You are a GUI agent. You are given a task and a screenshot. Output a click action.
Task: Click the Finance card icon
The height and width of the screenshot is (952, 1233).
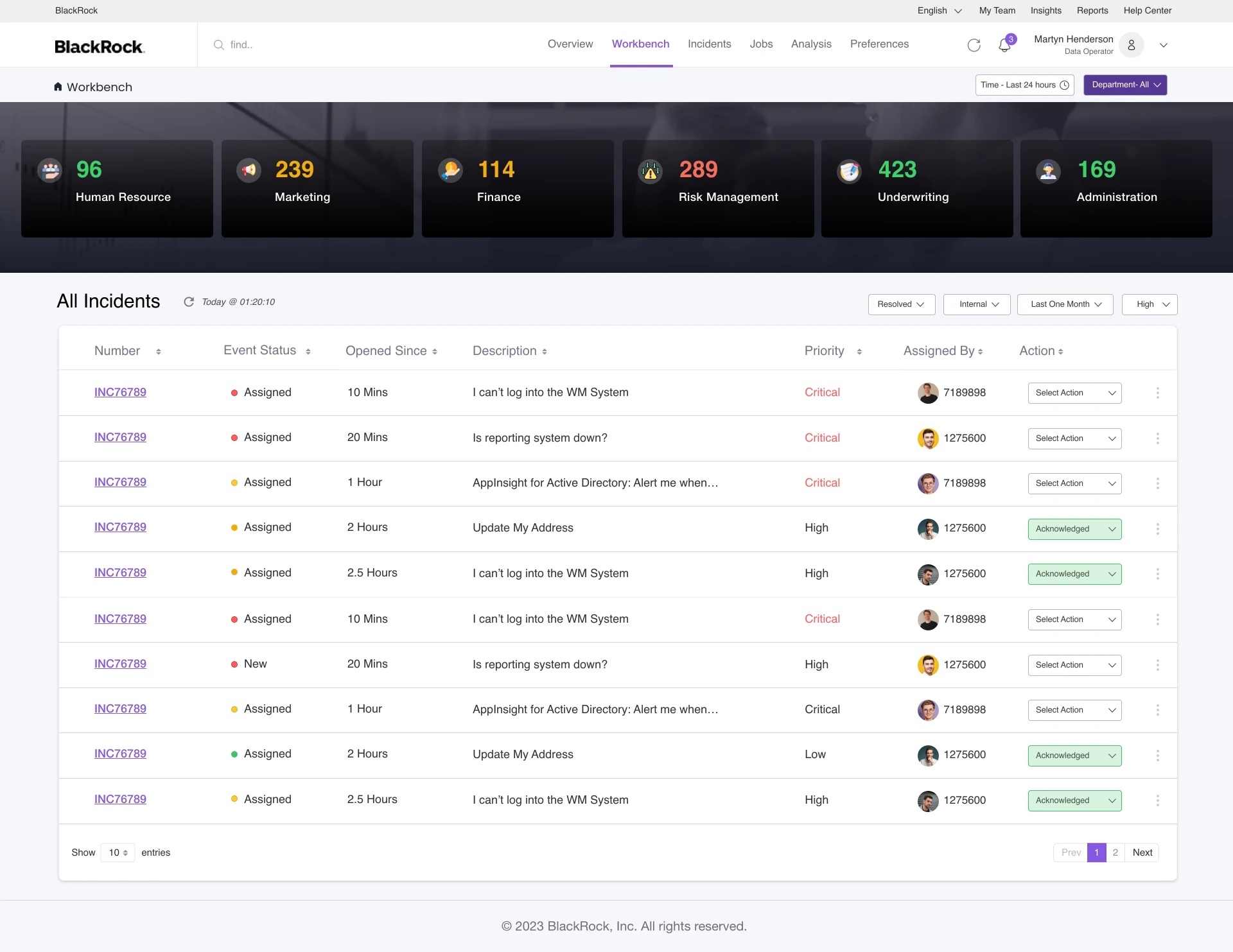point(451,170)
